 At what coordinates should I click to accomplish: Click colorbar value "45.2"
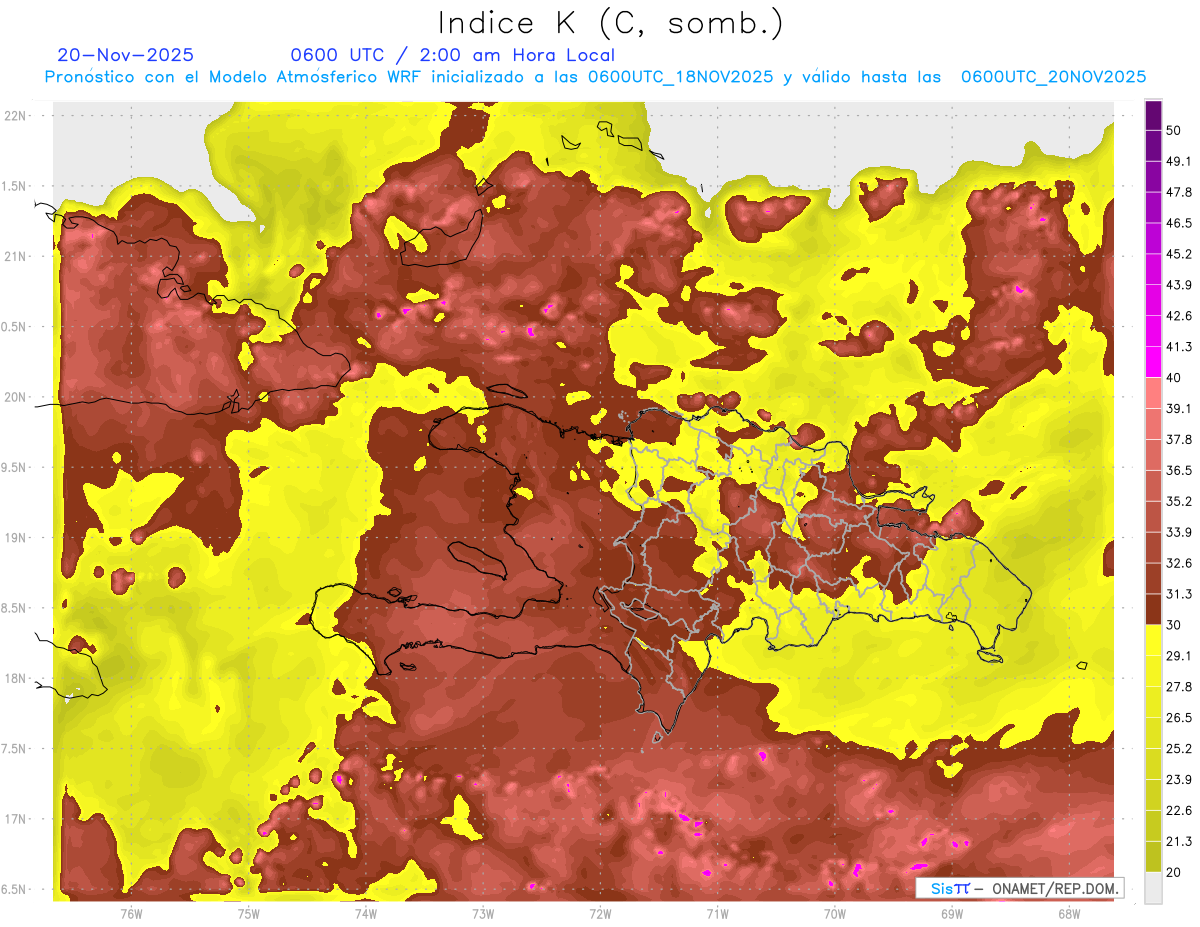point(1179,254)
